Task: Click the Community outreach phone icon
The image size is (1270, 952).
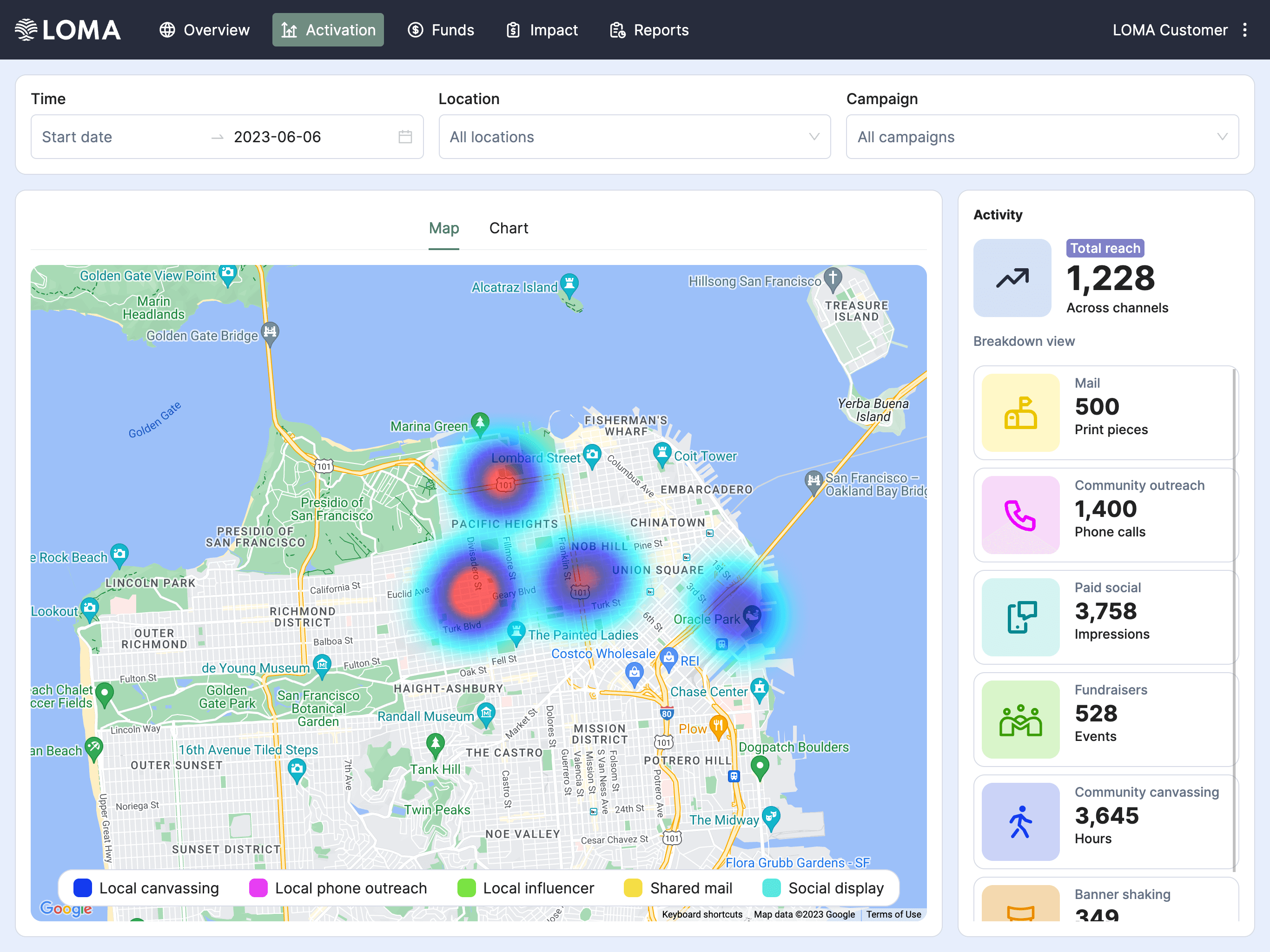Action: 1020,515
